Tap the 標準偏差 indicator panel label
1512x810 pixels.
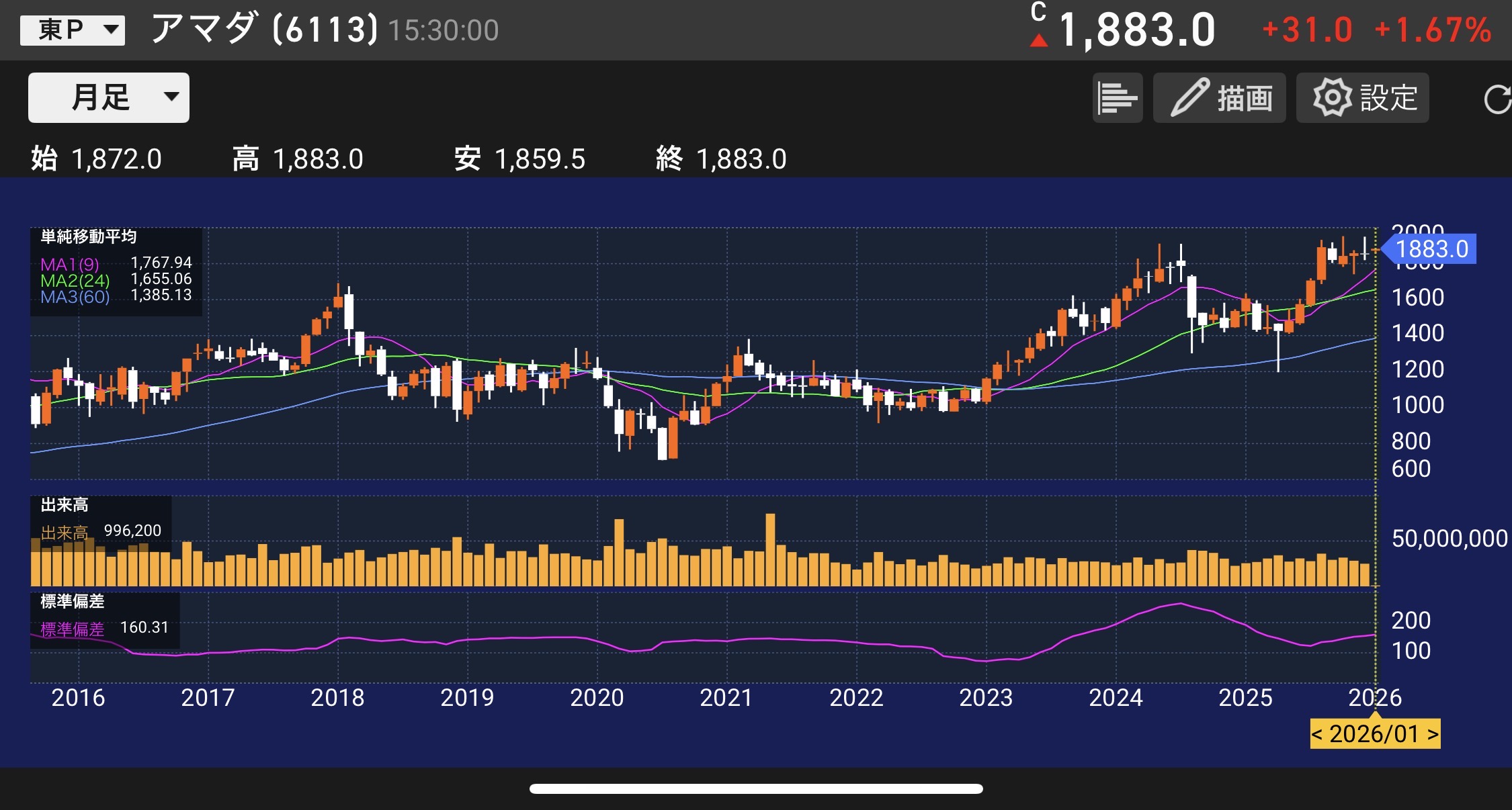[x=72, y=601]
